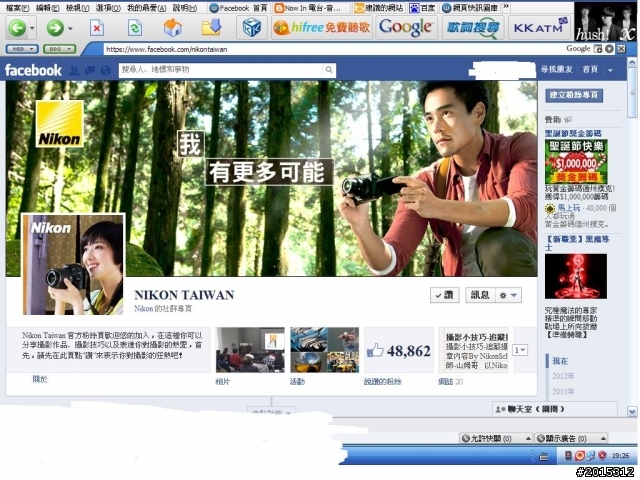
Task: Go to the browser home page icon
Action: click(x=173, y=28)
